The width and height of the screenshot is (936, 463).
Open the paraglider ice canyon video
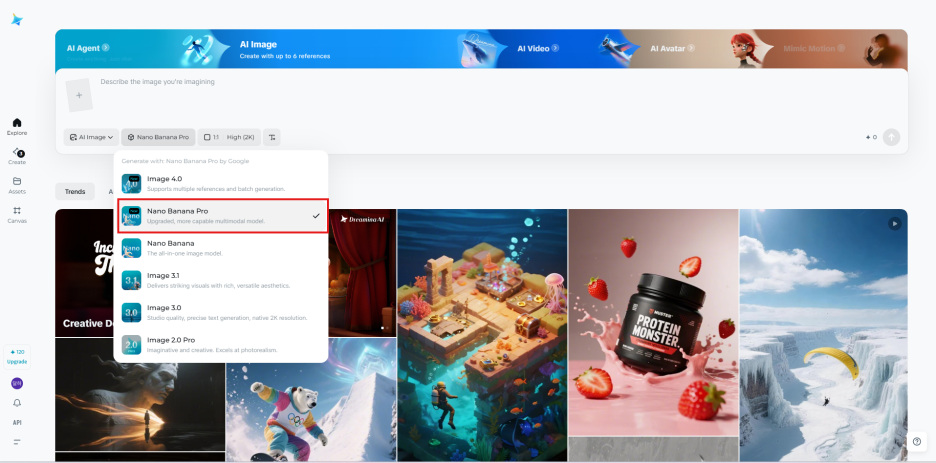824,335
